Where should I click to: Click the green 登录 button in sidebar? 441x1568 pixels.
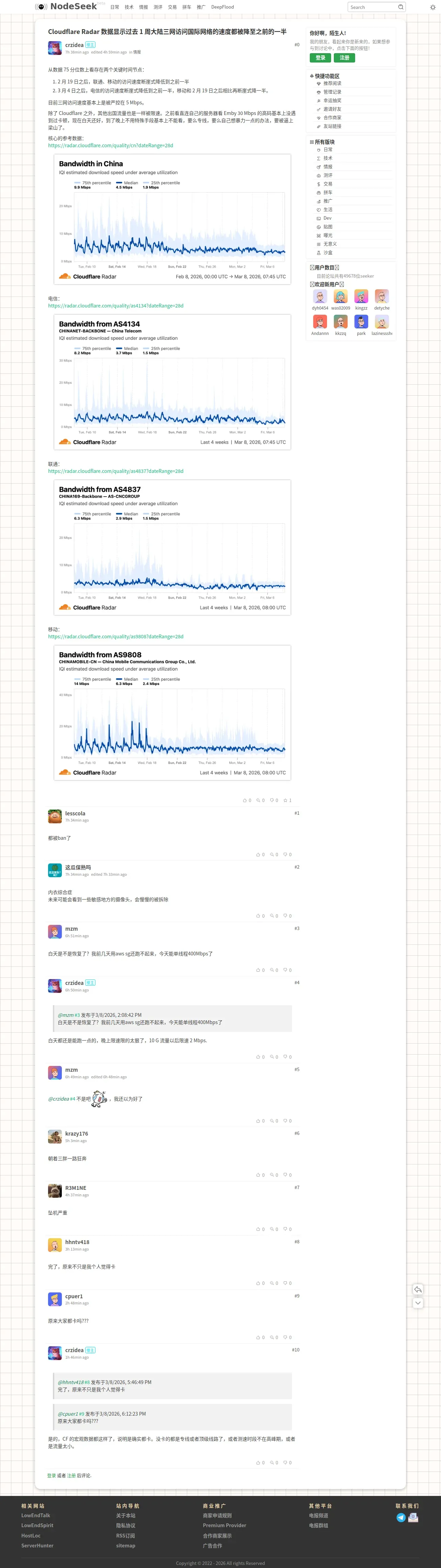[320, 58]
